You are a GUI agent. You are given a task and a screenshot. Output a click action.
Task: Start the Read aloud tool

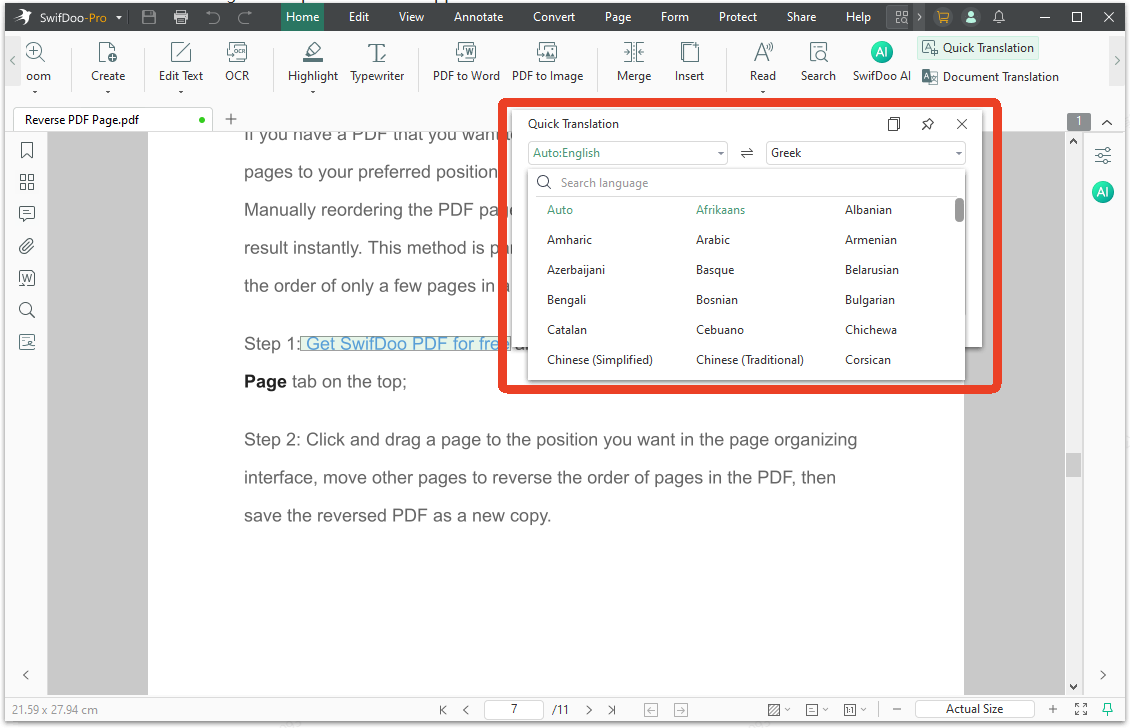coord(763,62)
